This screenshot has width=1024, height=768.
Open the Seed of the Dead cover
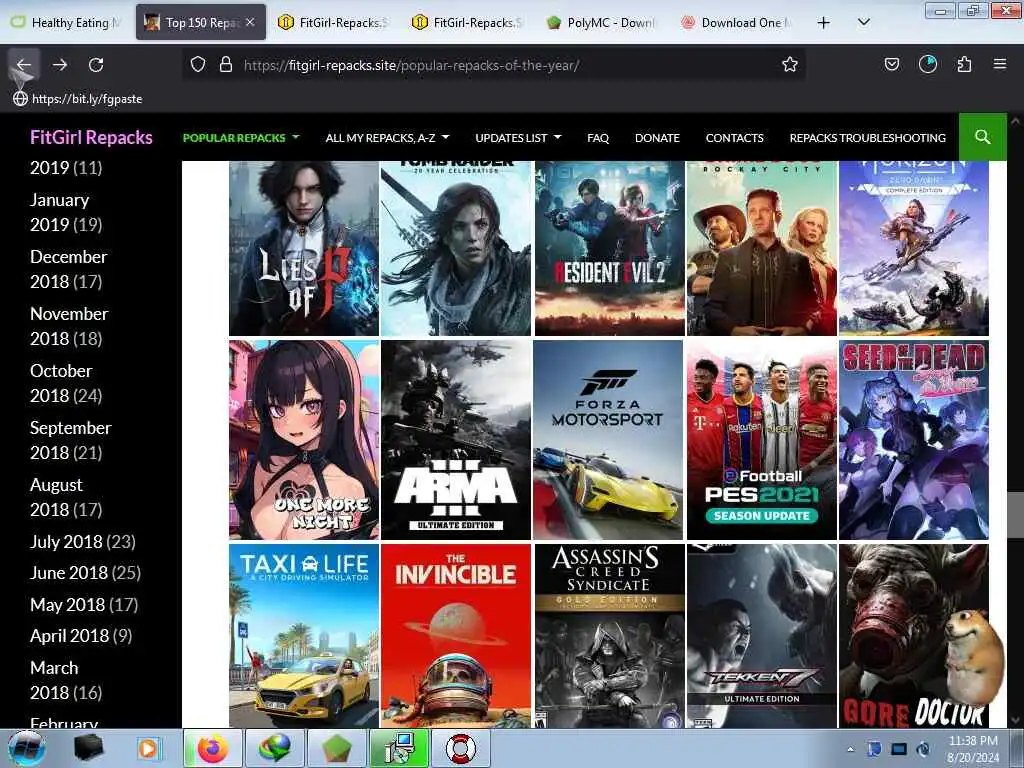914,440
